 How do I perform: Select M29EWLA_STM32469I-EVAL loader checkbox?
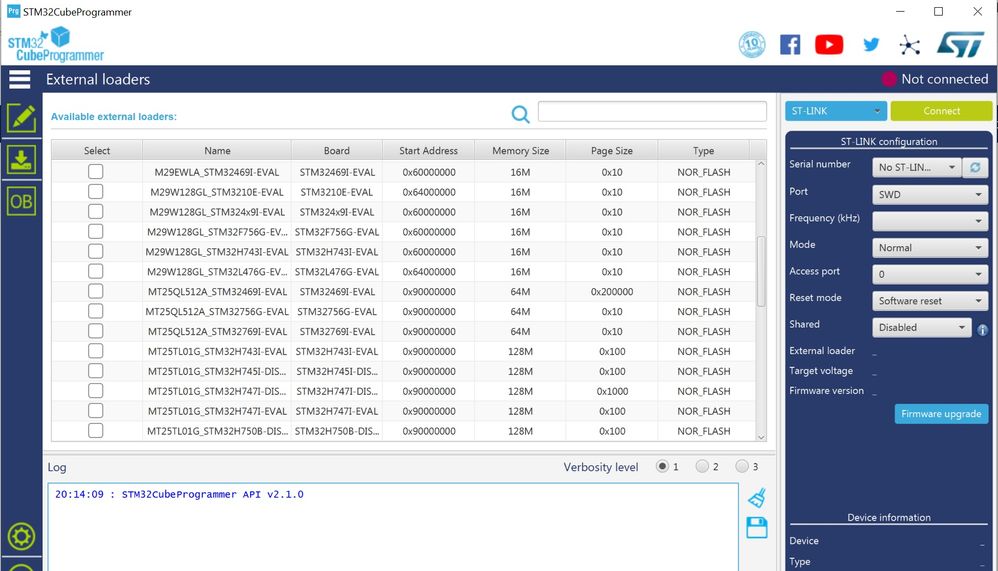click(95, 172)
